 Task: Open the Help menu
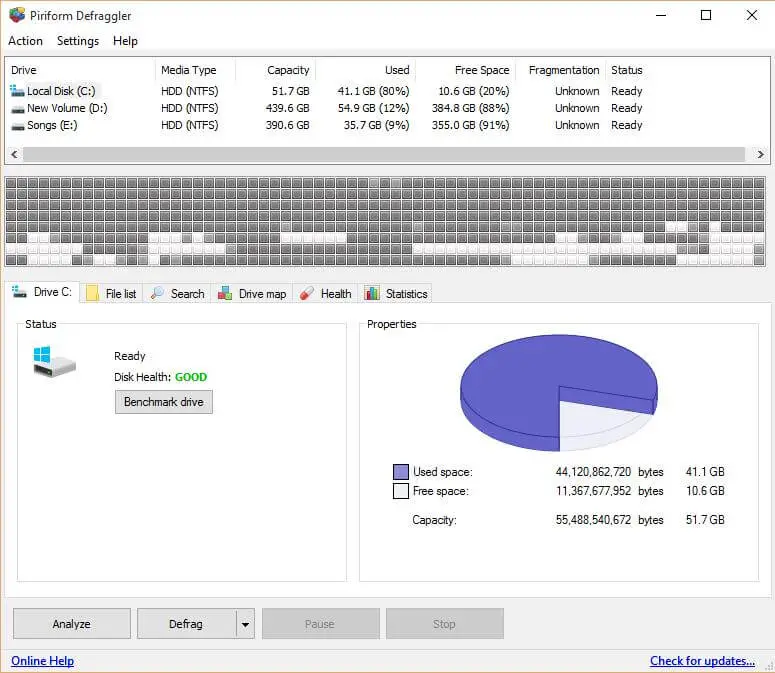tap(125, 41)
